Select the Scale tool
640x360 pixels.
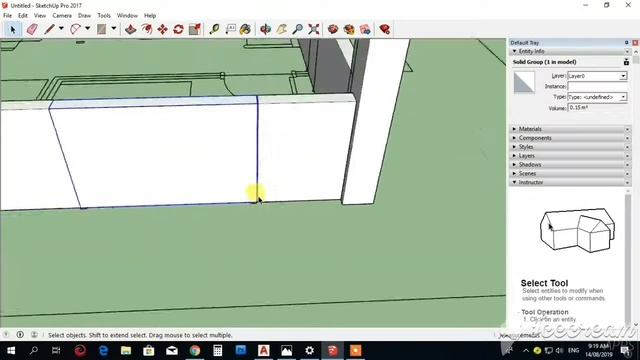[x=195, y=29]
